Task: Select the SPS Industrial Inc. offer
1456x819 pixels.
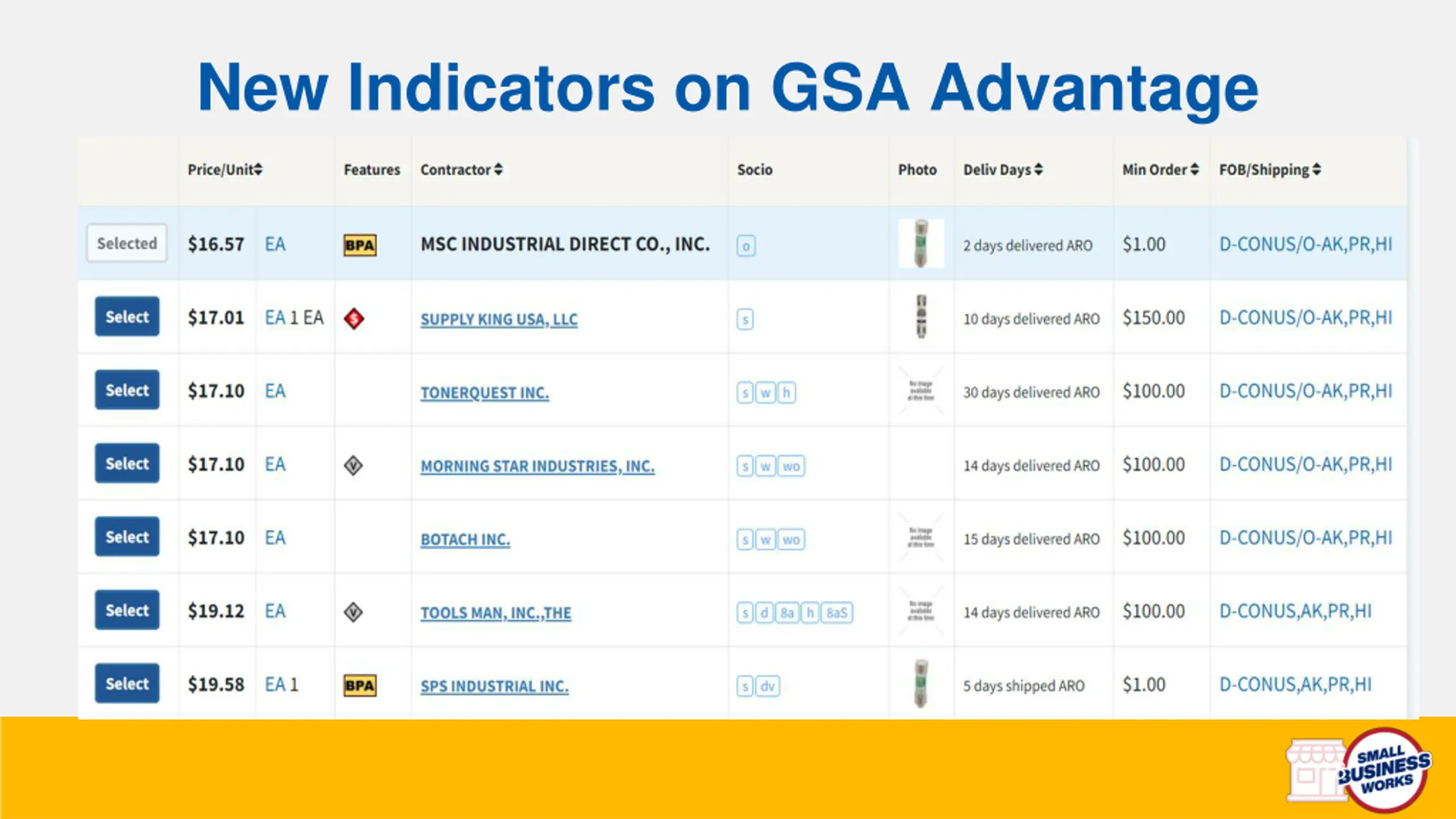Action: click(127, 683)
